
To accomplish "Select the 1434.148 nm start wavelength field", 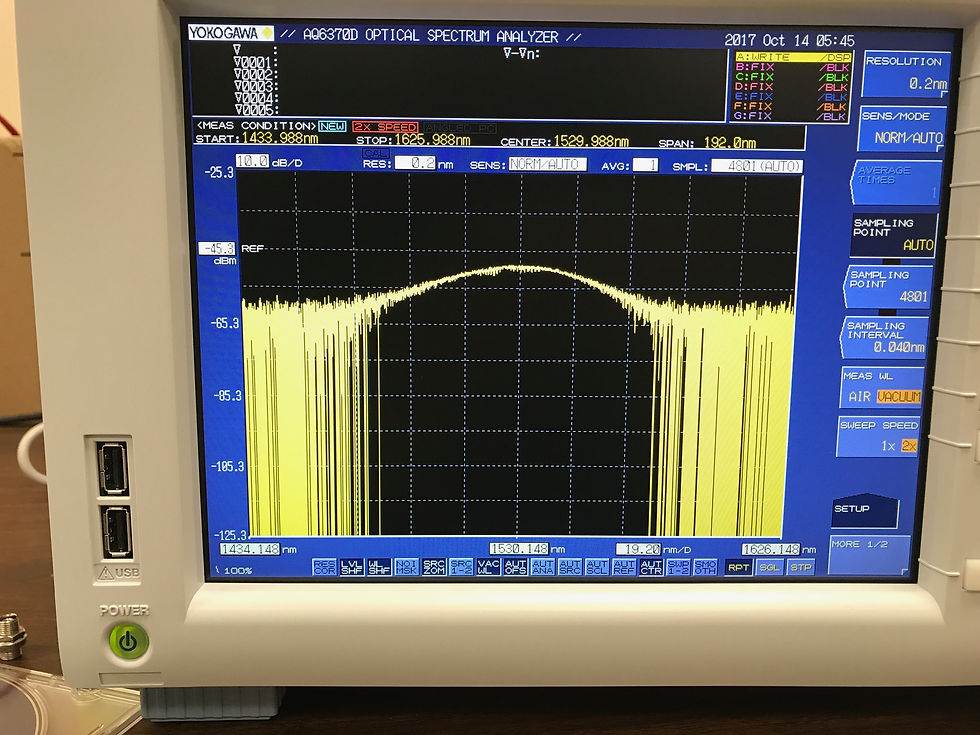I will coord(249,549).
